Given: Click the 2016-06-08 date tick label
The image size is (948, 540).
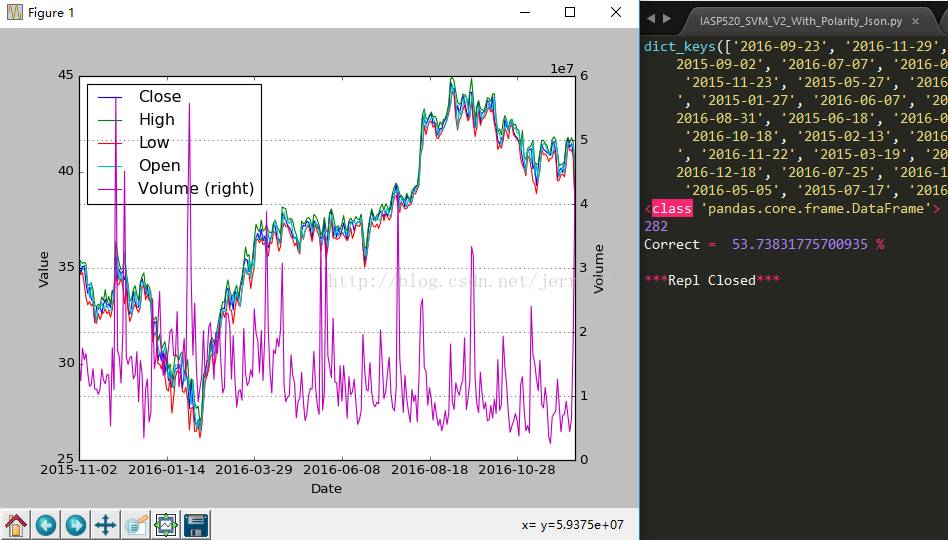Looking at the screenshot, I should click(342, 470).
